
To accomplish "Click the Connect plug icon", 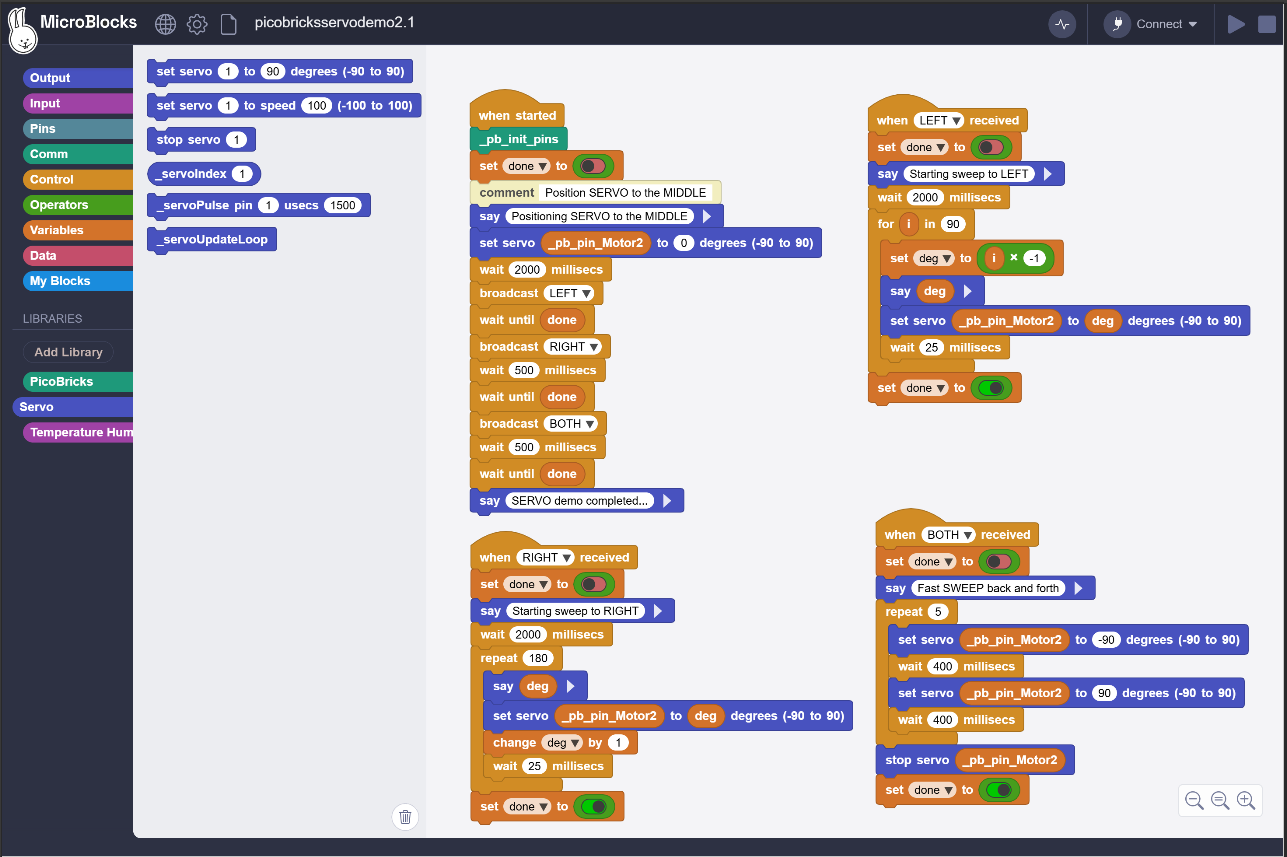I will click(1117, 24).
